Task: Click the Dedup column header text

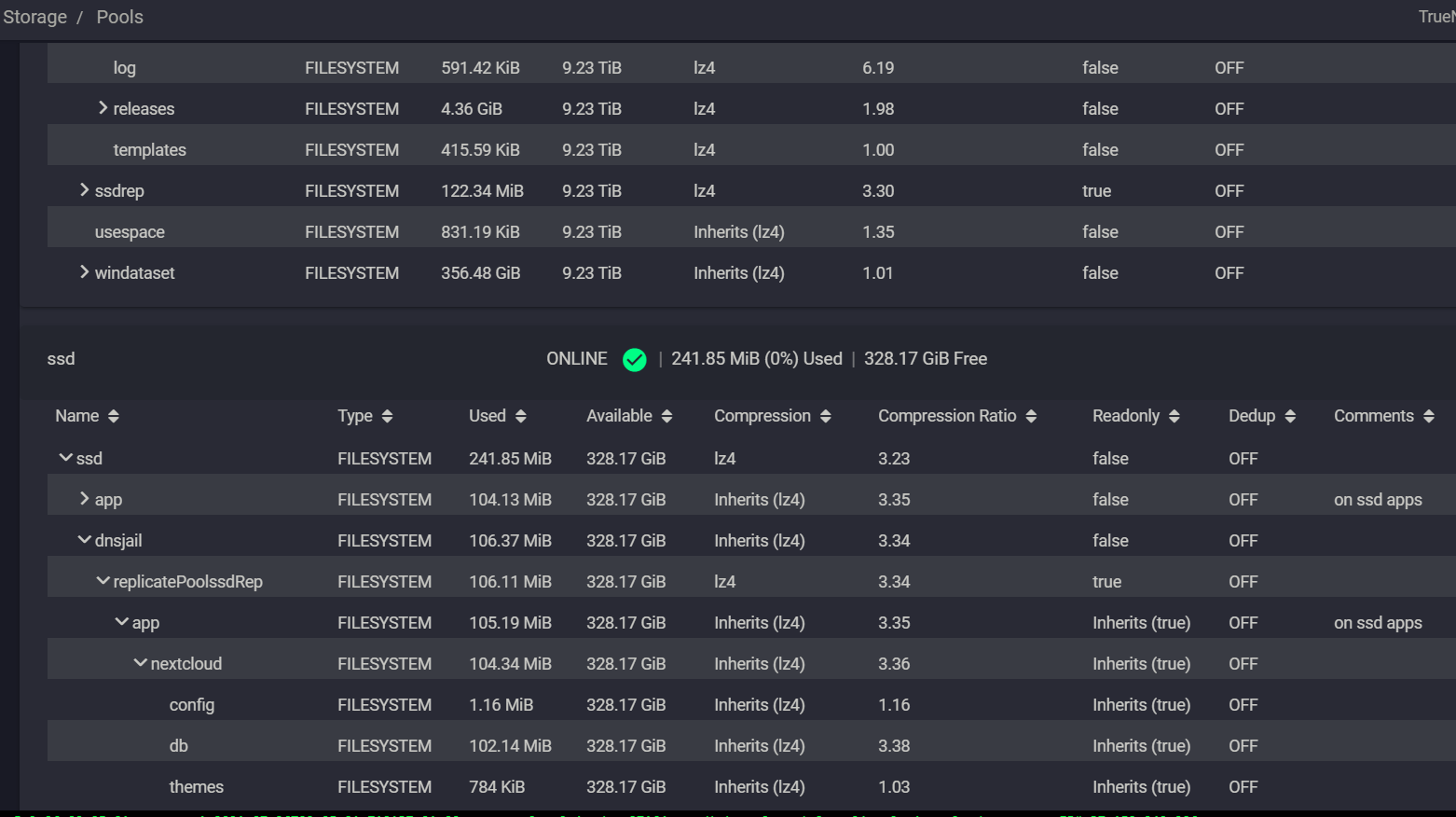Action: 1252,416
